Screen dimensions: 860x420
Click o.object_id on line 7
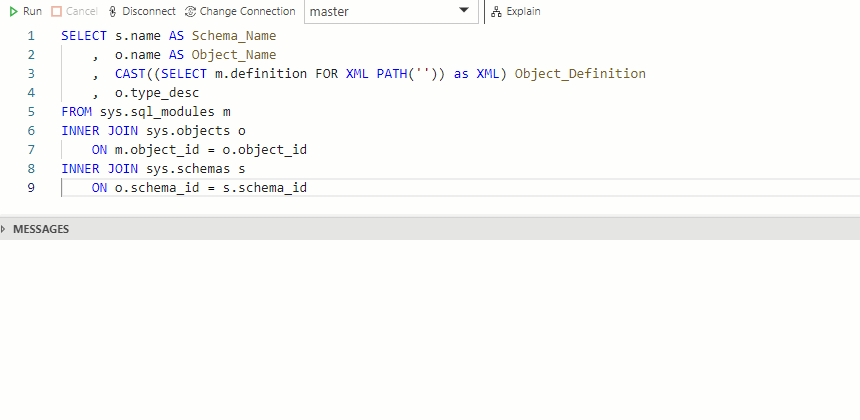(264, 150)
